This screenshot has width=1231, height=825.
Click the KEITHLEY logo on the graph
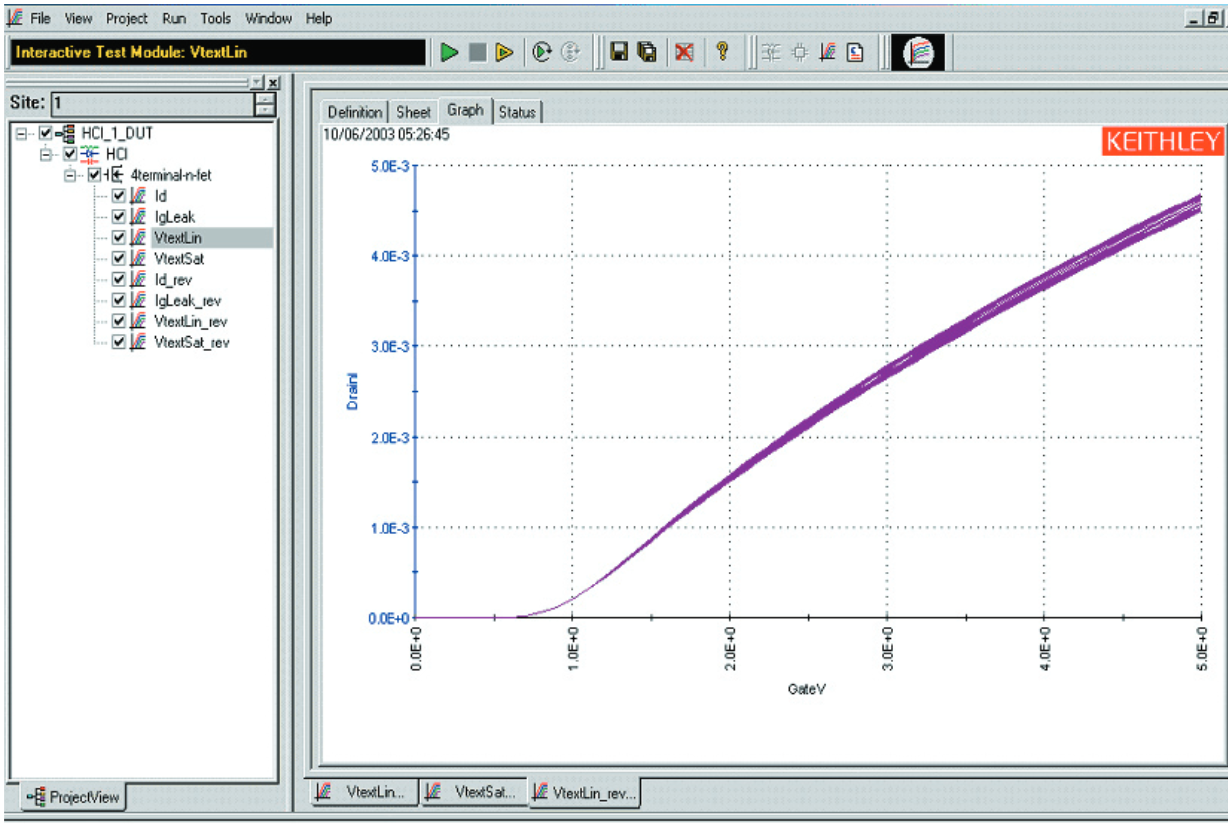tap(1163, 141)
